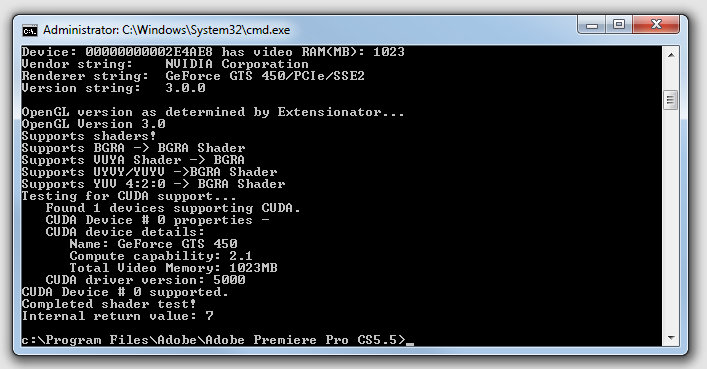The width and height of the screenshot is (707, 369).
Task: Click the scrollbar down arrow
Action: [x=670, y=337]
